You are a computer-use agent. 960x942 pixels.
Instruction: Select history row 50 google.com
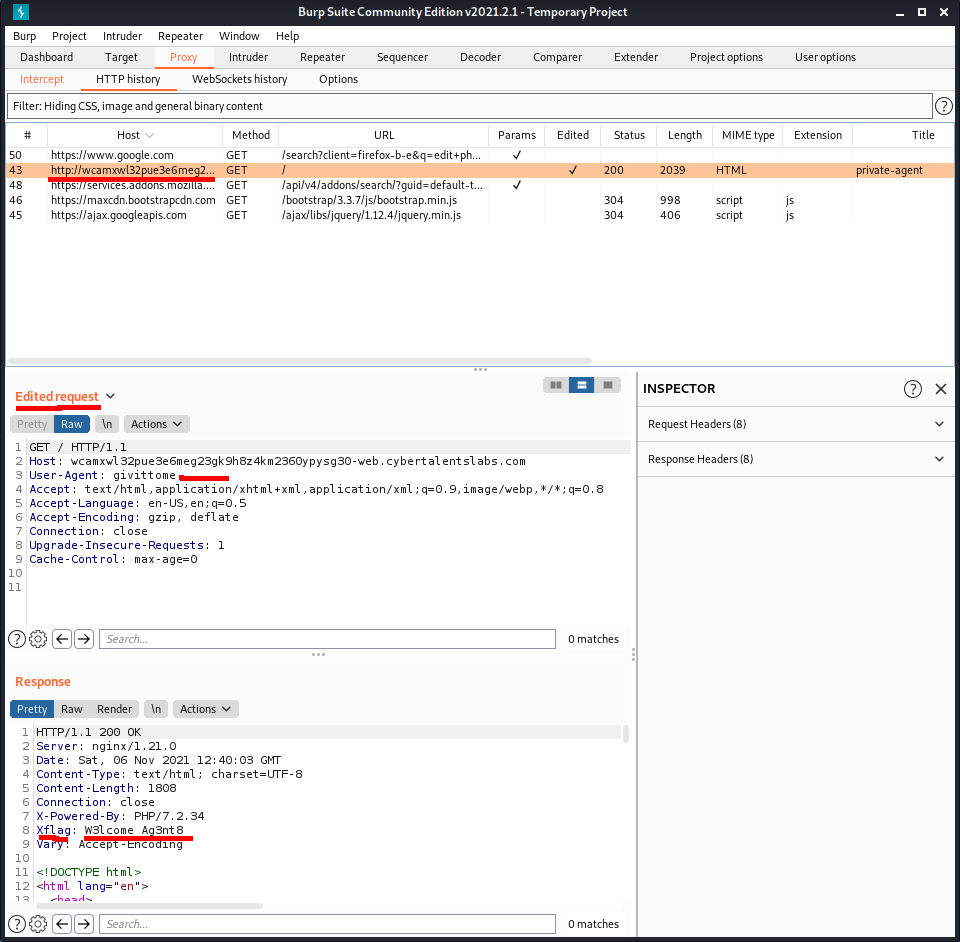[480, 155]
